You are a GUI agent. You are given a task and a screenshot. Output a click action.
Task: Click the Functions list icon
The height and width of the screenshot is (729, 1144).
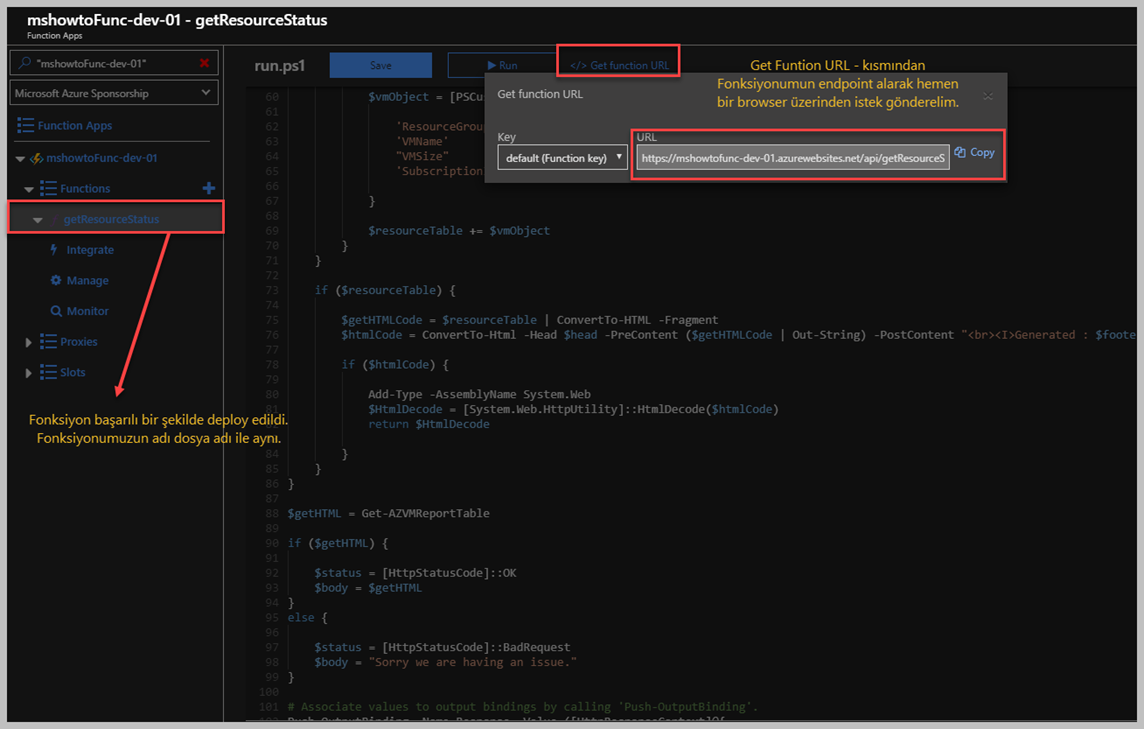point(49,189)
